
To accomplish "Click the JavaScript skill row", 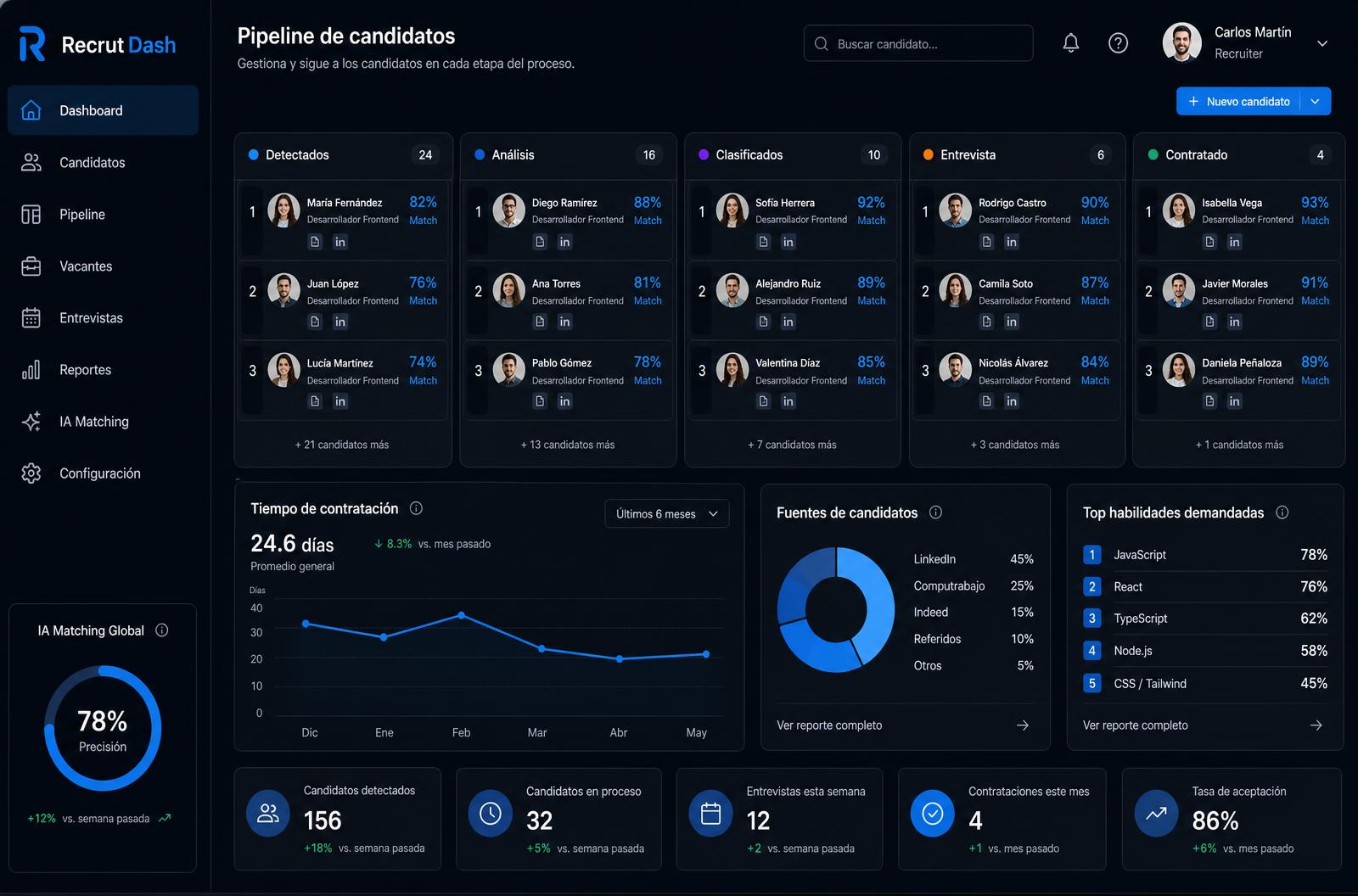I will tap(1205, 554).
